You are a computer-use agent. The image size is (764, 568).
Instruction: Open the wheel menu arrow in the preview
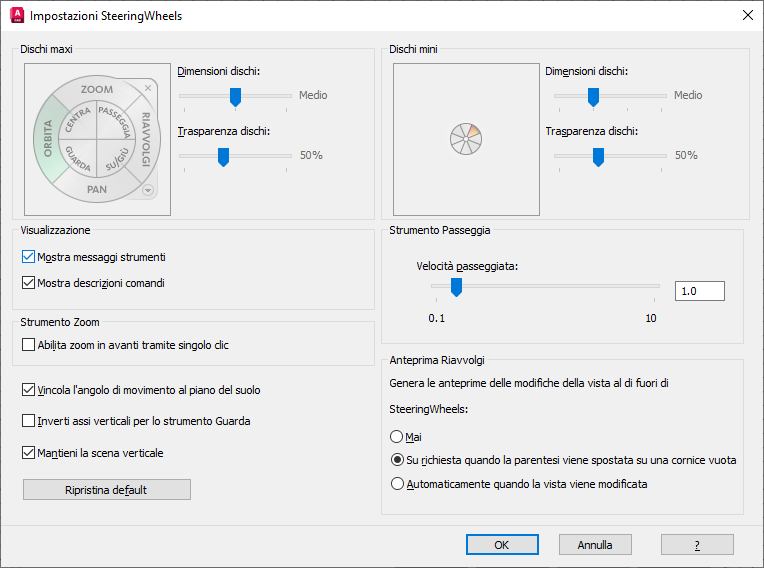(x=148, y=190)
